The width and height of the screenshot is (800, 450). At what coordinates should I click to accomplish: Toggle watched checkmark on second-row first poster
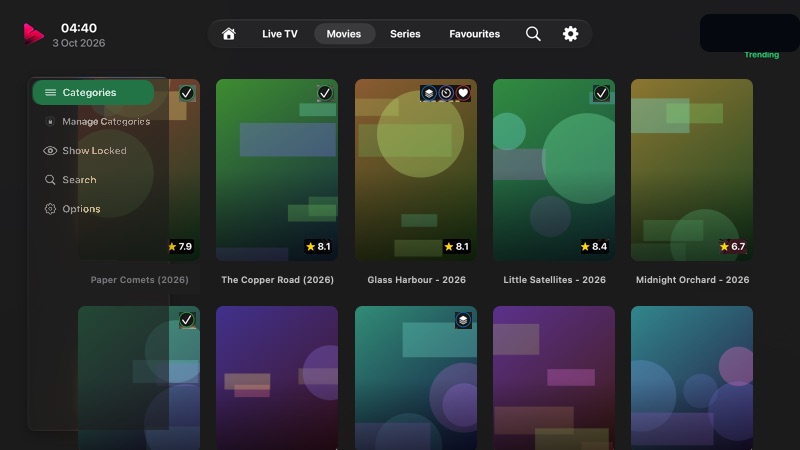pyautogui.click(x=187, y=320)
